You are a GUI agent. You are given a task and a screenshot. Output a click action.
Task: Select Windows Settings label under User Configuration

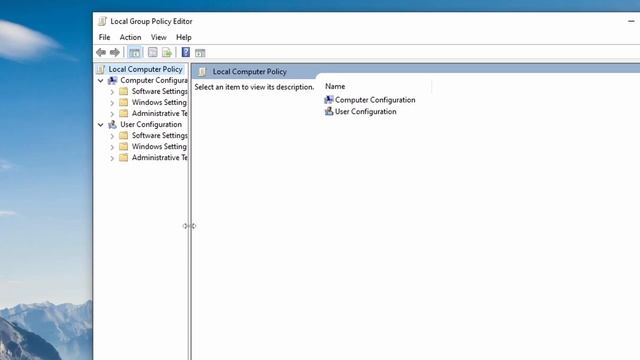coord(159,147)
